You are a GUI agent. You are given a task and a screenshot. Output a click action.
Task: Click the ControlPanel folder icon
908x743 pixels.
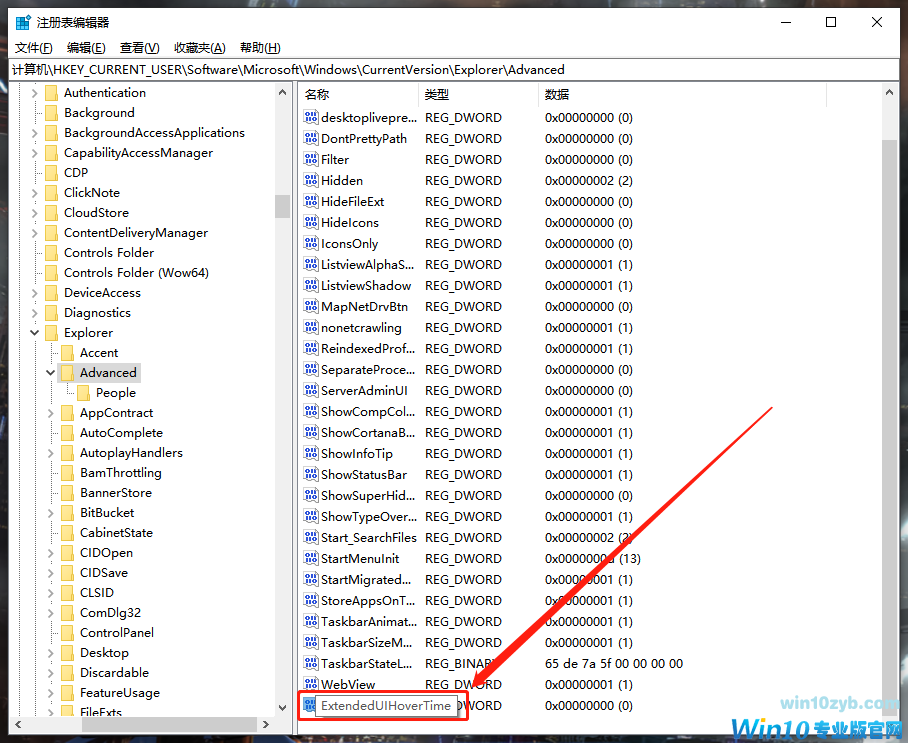(67, 633)
